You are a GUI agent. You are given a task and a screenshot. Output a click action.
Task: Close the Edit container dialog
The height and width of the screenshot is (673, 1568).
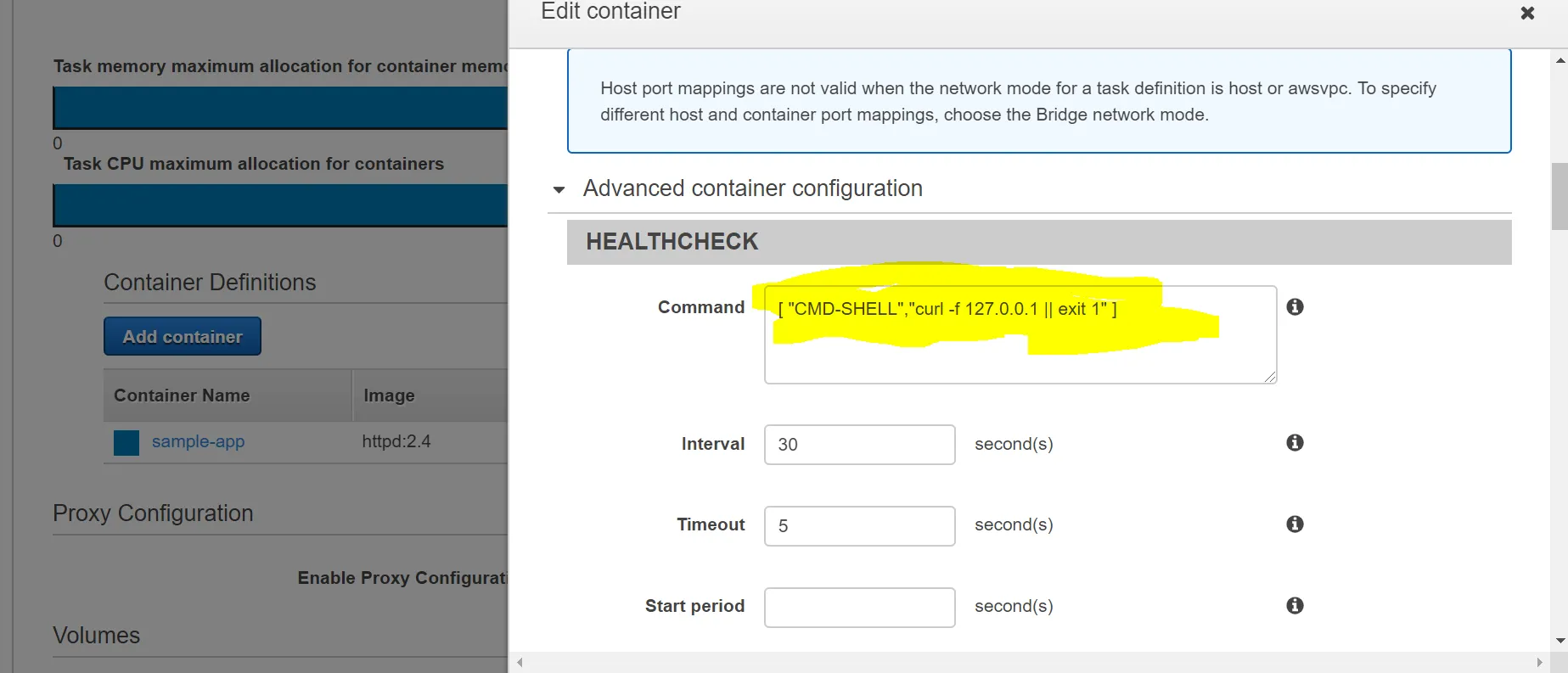1527,14
